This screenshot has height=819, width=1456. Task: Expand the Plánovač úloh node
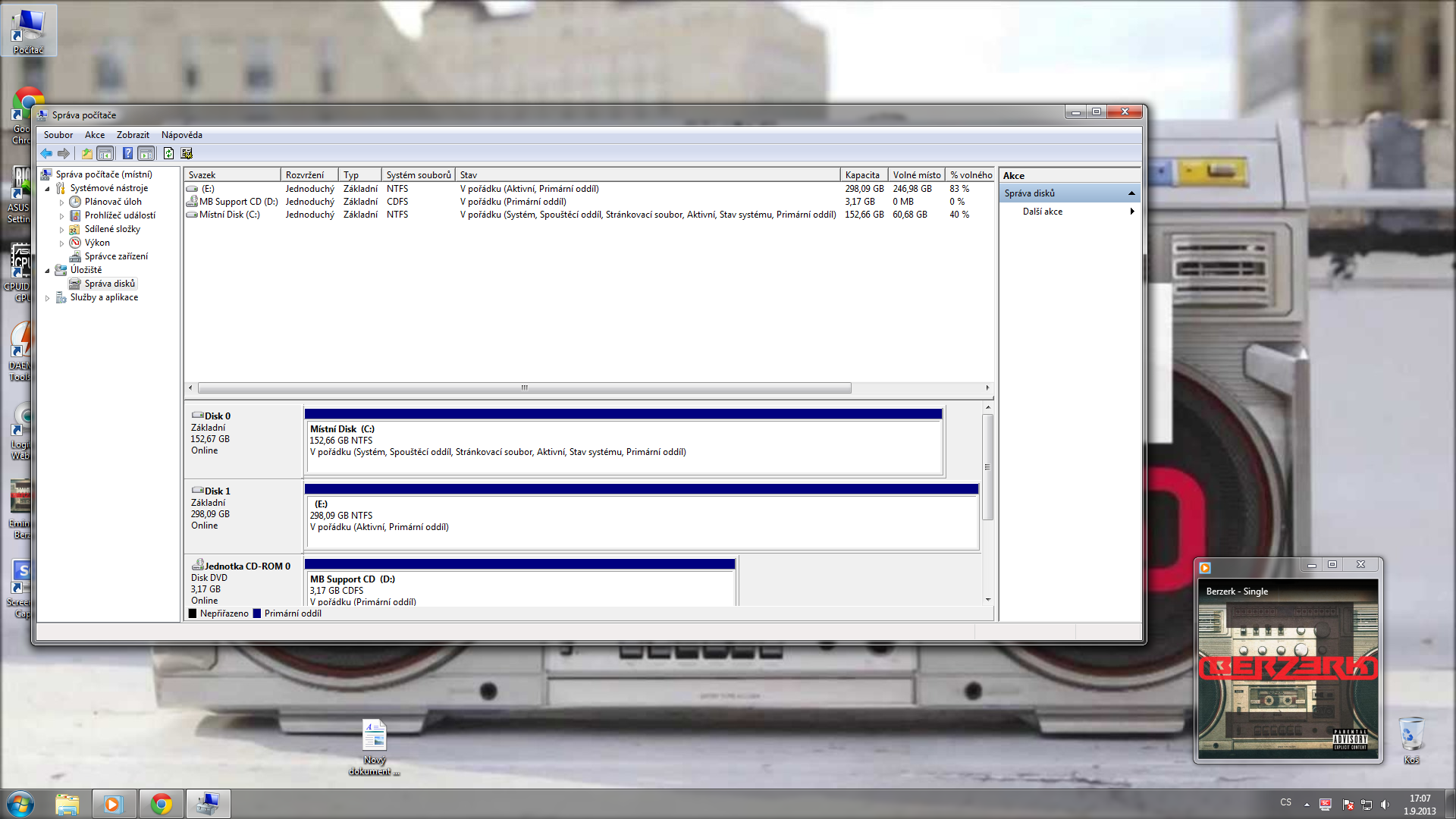click(x=61, y=202)
